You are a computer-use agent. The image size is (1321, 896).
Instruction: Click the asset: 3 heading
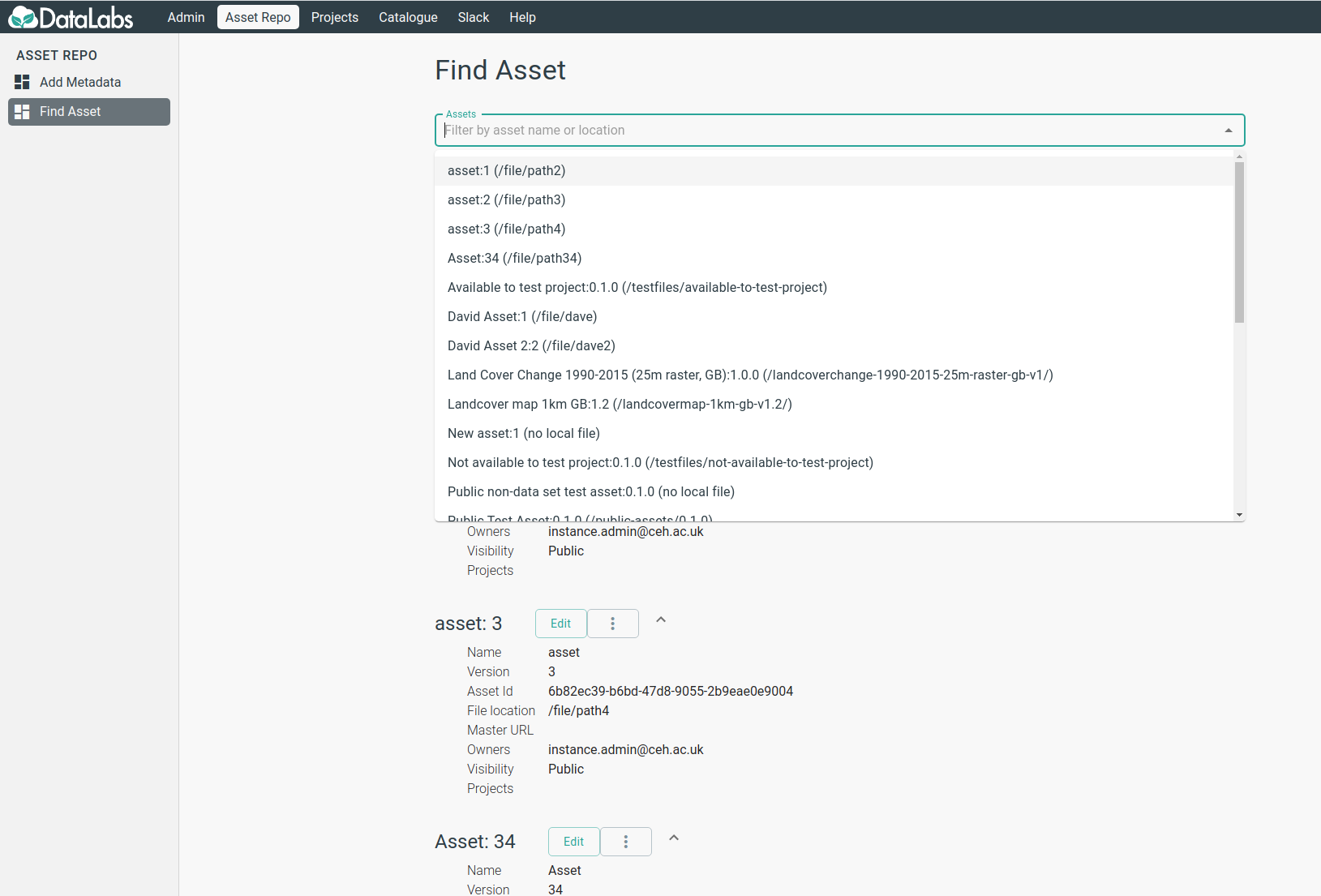click(469, 624)
